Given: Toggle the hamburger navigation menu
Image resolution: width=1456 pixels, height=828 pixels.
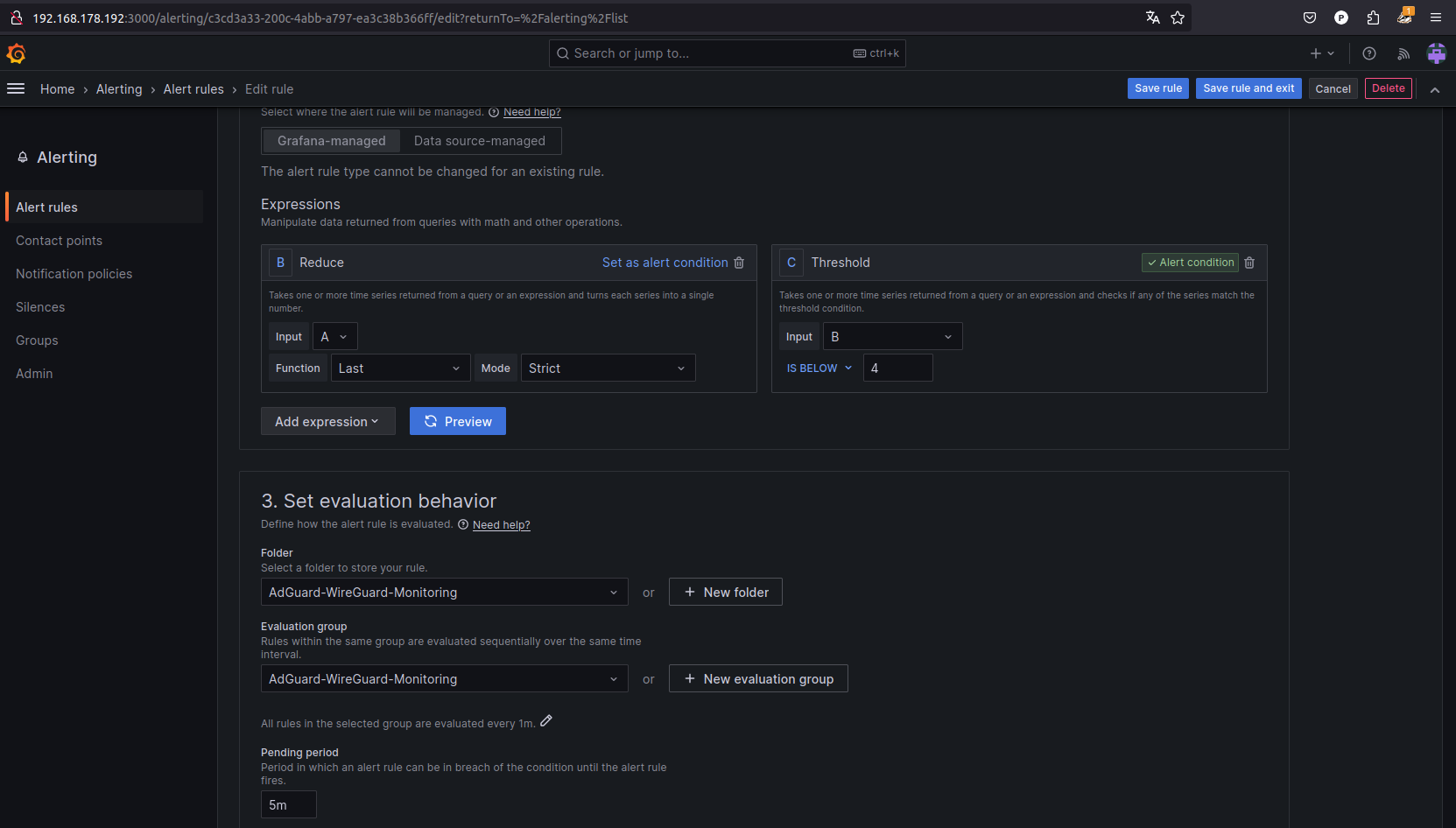Looking at the screenshot, I should pos(16,88).
